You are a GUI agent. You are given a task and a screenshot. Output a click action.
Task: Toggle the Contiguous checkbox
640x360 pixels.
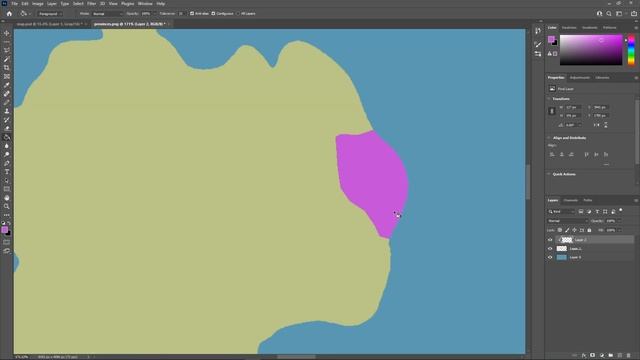pyautogui.click(x=213, y=13)
